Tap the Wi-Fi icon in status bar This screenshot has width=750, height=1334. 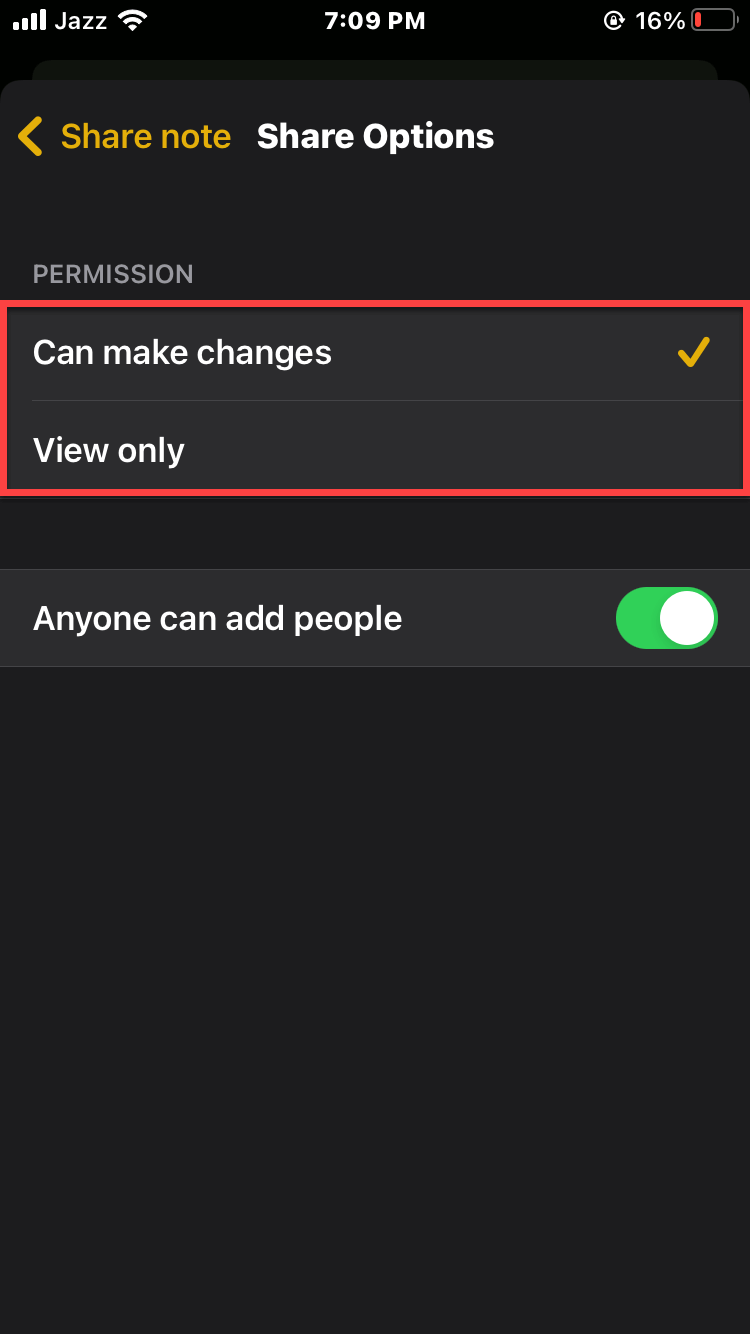click(130, 21)
